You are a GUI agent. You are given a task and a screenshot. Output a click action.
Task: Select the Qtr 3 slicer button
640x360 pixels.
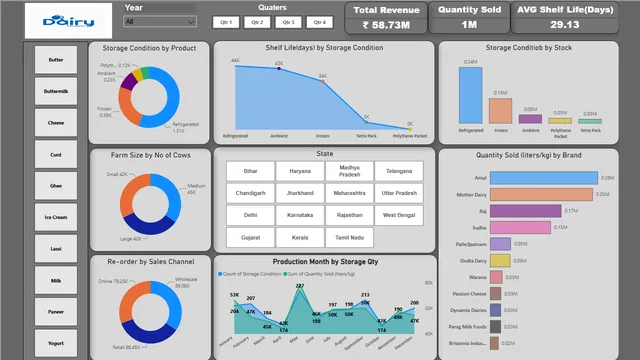pos(288,22)
